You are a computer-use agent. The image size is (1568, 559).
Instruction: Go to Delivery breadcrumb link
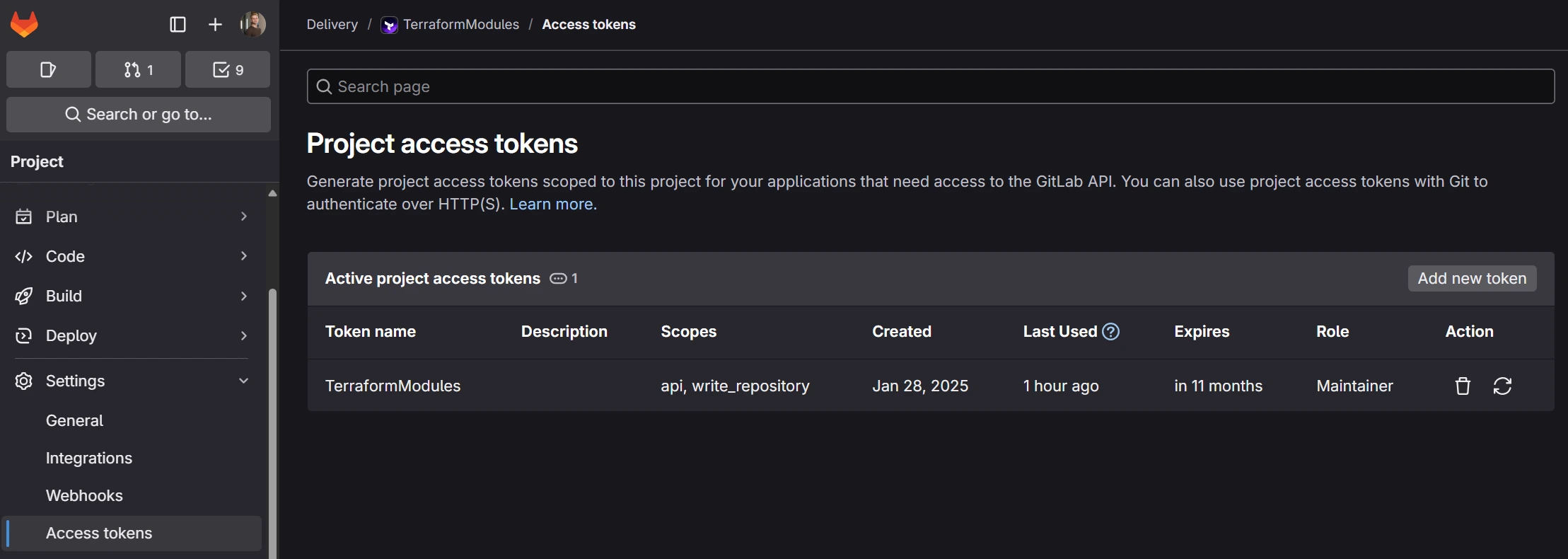[x=332, y=24]
